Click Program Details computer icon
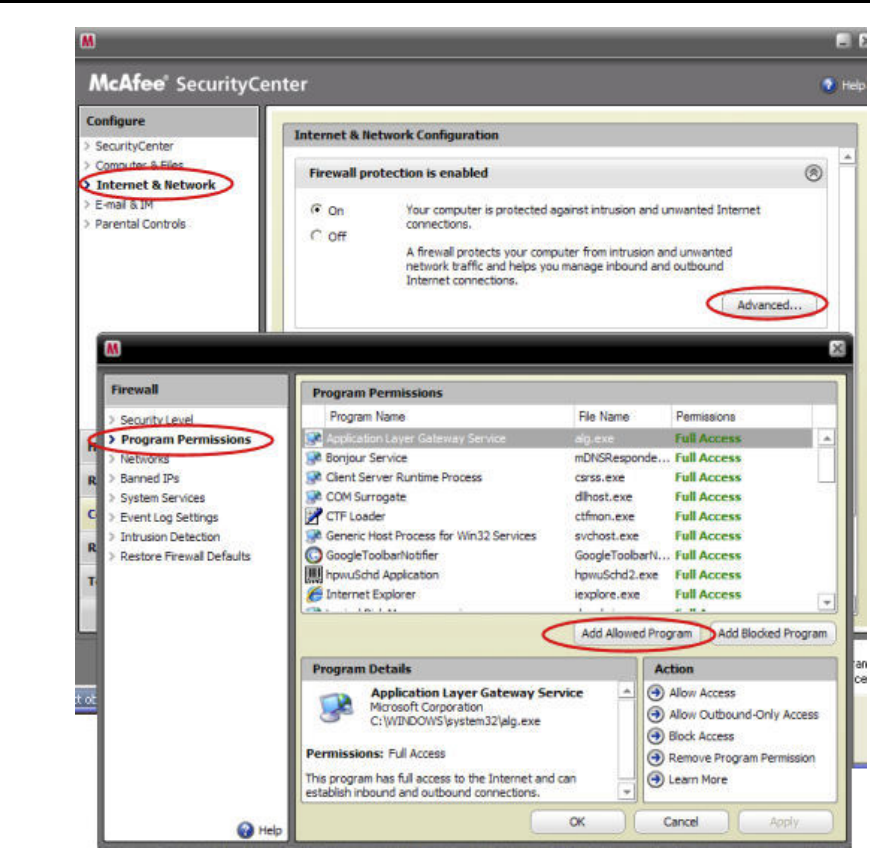Viewport: 870px width, 848px height. point(336,708)
